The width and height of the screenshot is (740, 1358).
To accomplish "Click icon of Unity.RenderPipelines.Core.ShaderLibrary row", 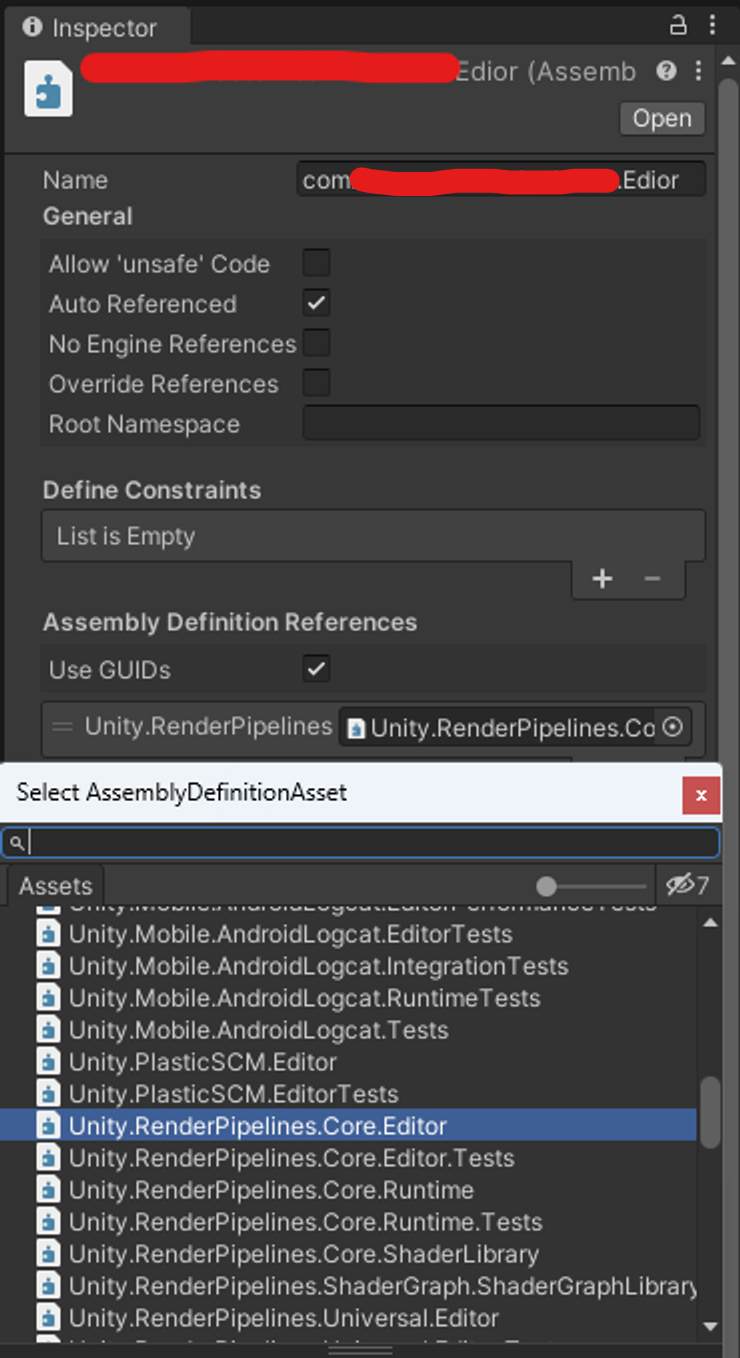I will tap(48, 1254).
